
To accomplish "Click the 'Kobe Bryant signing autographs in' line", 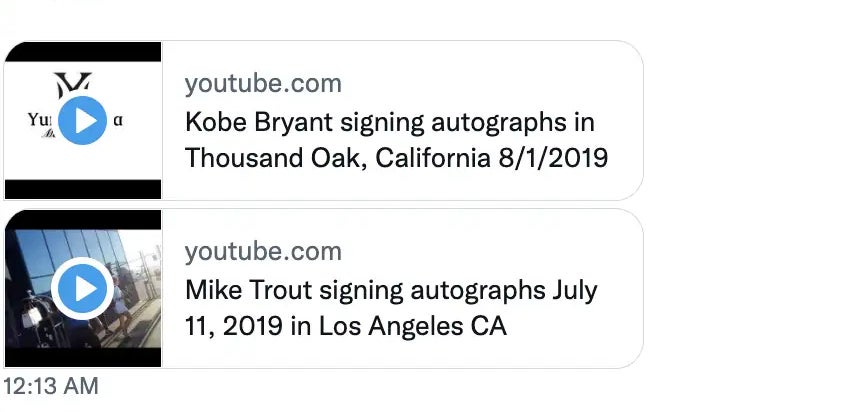I will point(389,123).
